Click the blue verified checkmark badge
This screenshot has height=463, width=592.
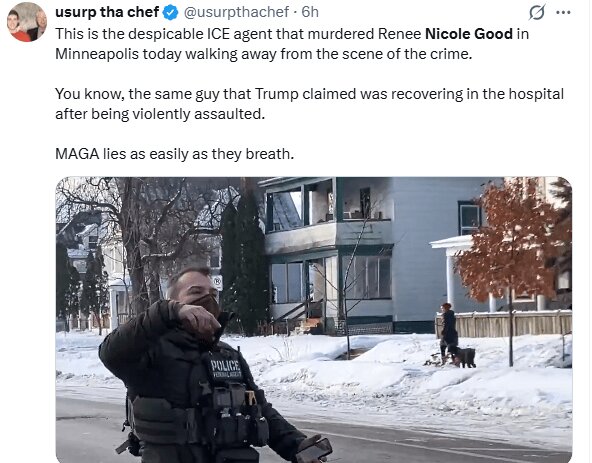coord(170,12)
